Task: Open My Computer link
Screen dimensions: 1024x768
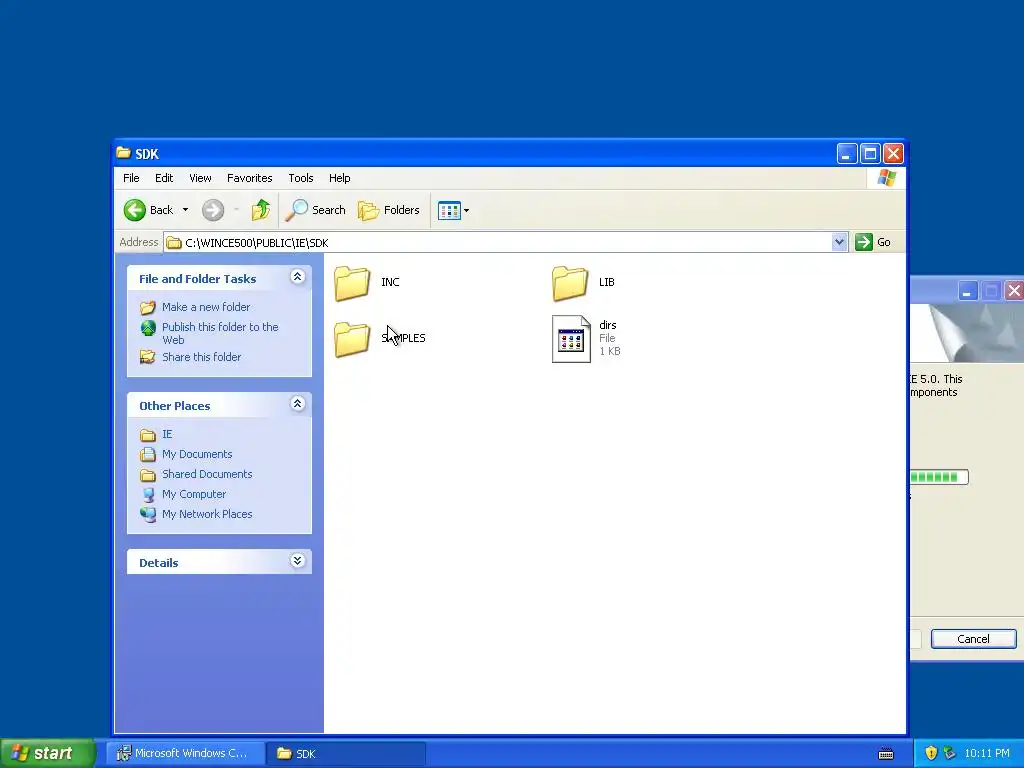Action: (194, 494)
